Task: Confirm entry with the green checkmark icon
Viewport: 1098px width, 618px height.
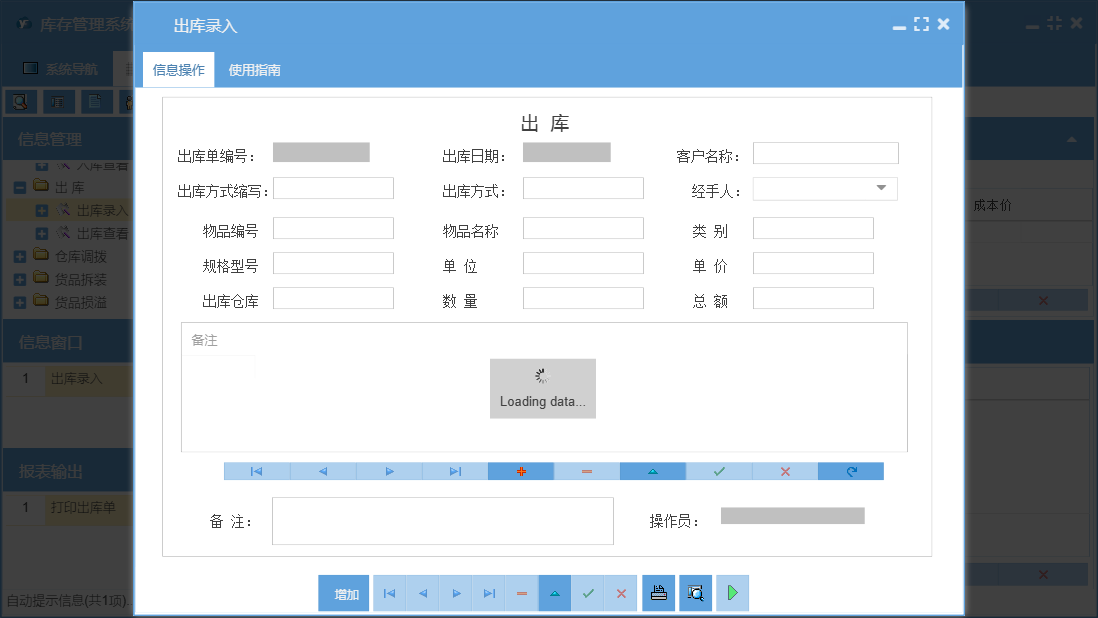Action: (x=719, y=471)
